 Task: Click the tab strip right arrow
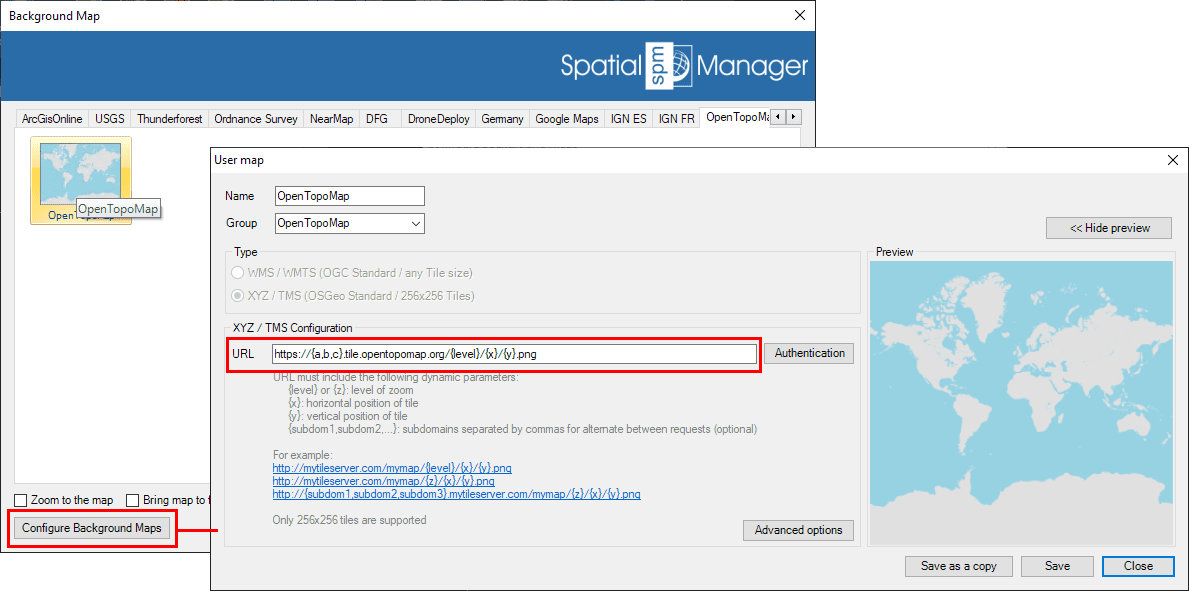[794, 117]
